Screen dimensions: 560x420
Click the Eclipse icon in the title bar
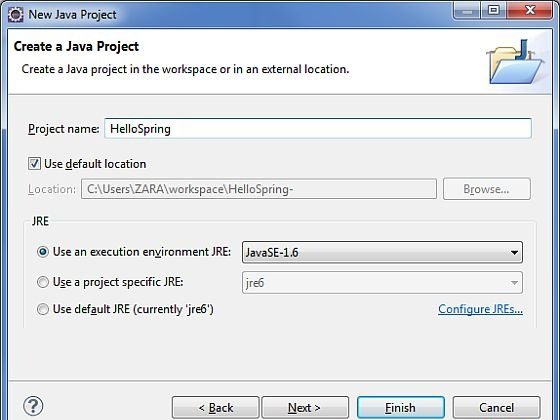16,15
